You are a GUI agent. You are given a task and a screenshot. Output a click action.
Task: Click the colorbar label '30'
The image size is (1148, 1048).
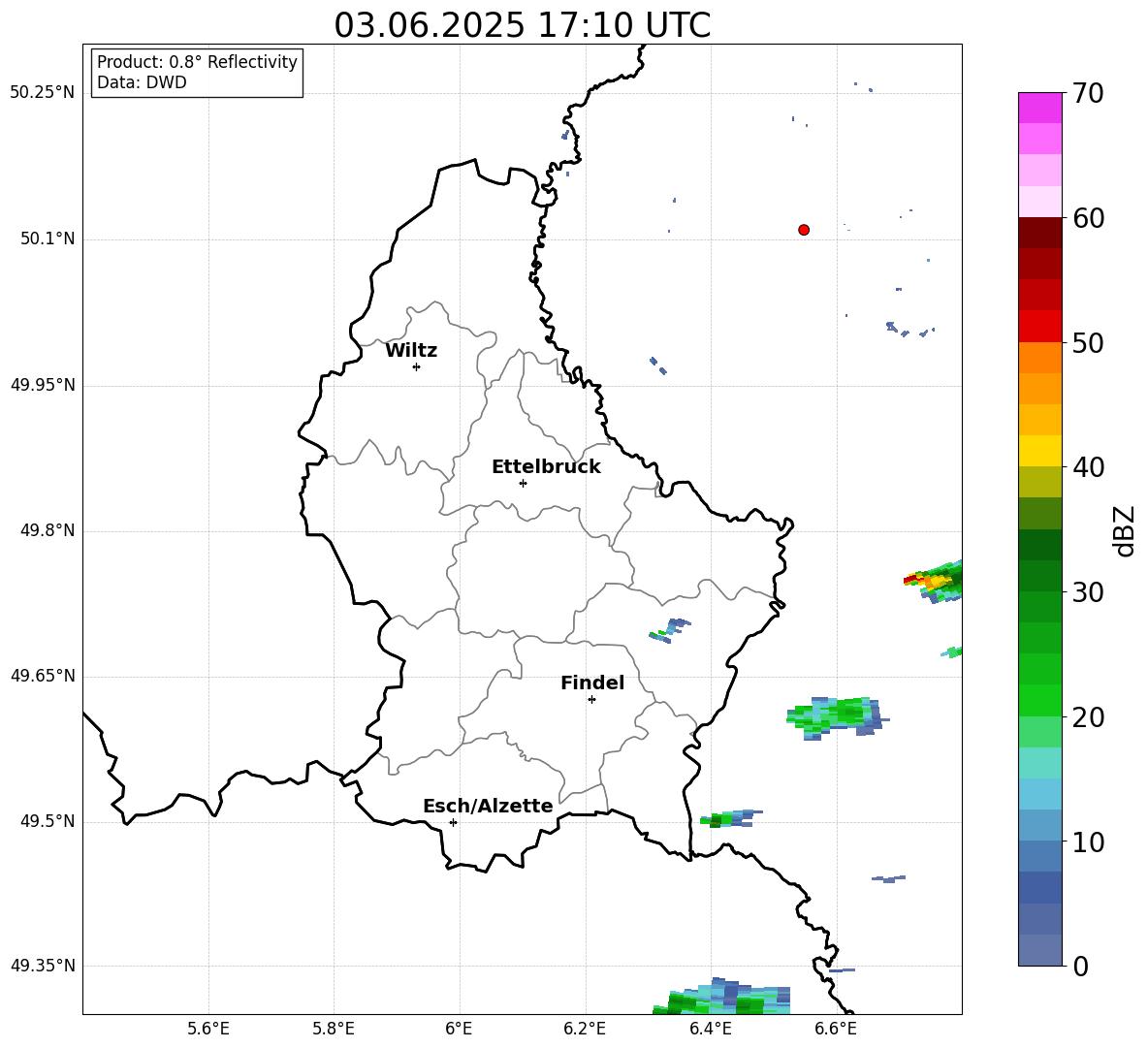(x=1088, y=592)
